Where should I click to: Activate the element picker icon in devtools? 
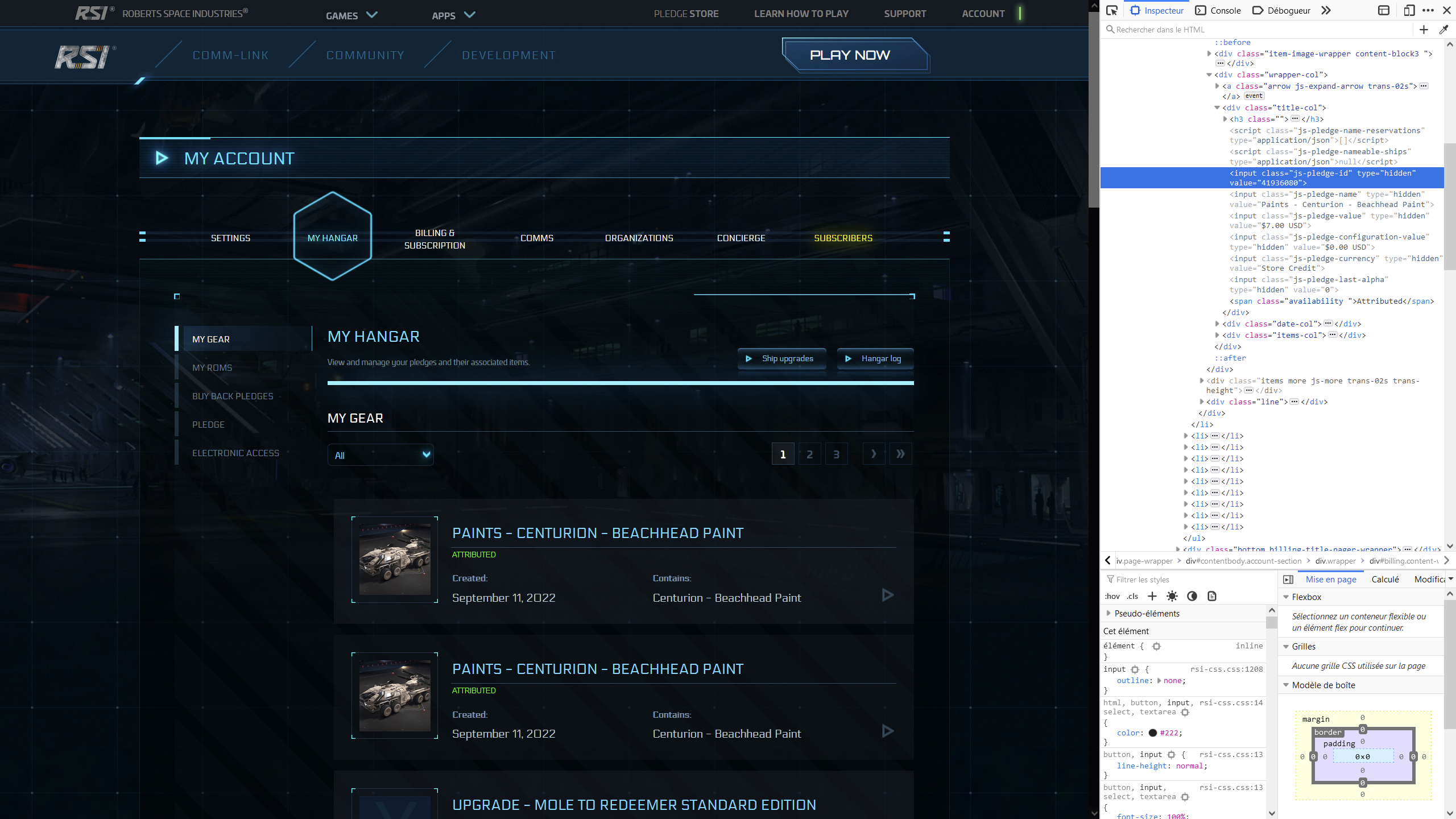pos(1112,10)
